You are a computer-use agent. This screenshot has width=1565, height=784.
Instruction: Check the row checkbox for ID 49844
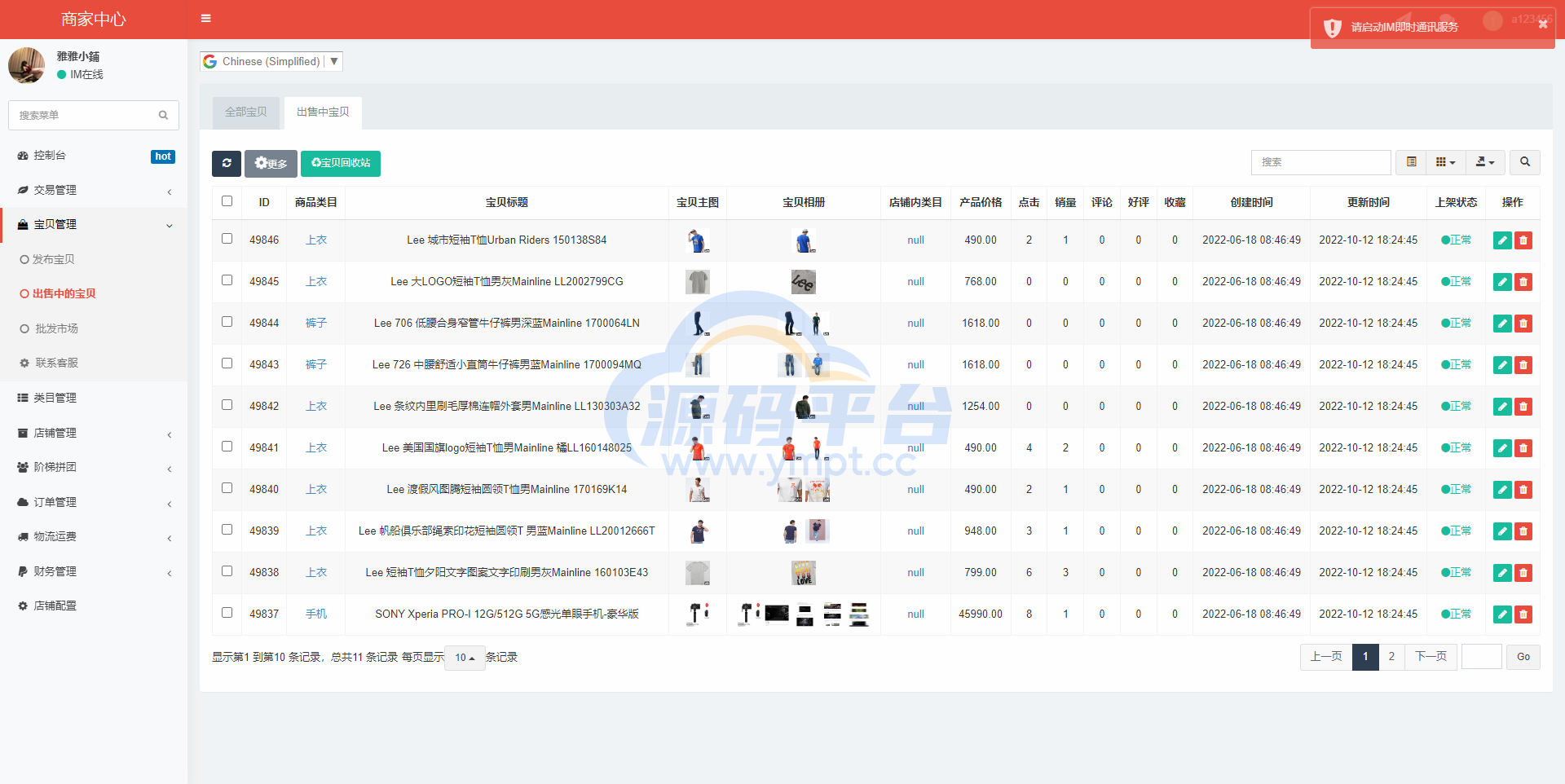(x=227, y=322)
